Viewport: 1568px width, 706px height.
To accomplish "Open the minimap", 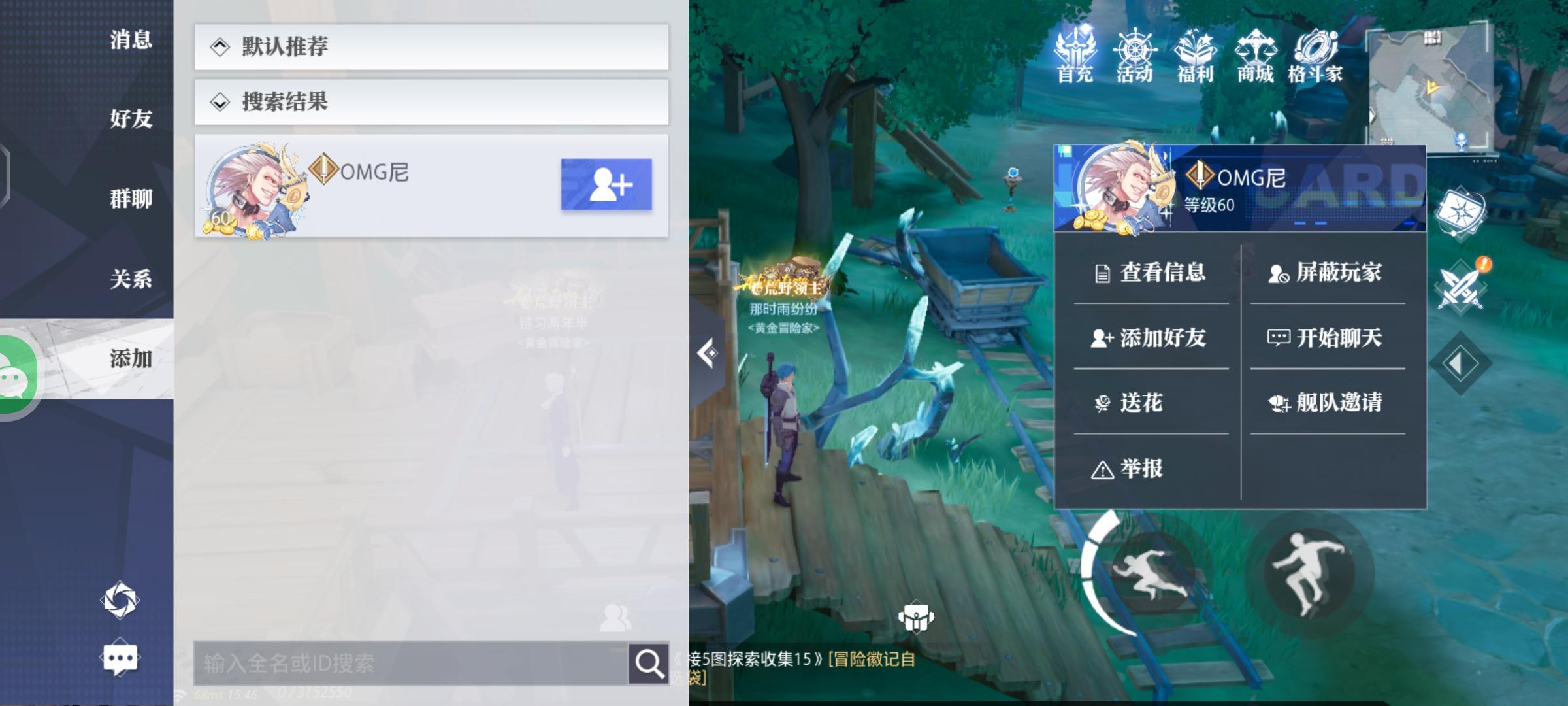I will coord(1431,88).
